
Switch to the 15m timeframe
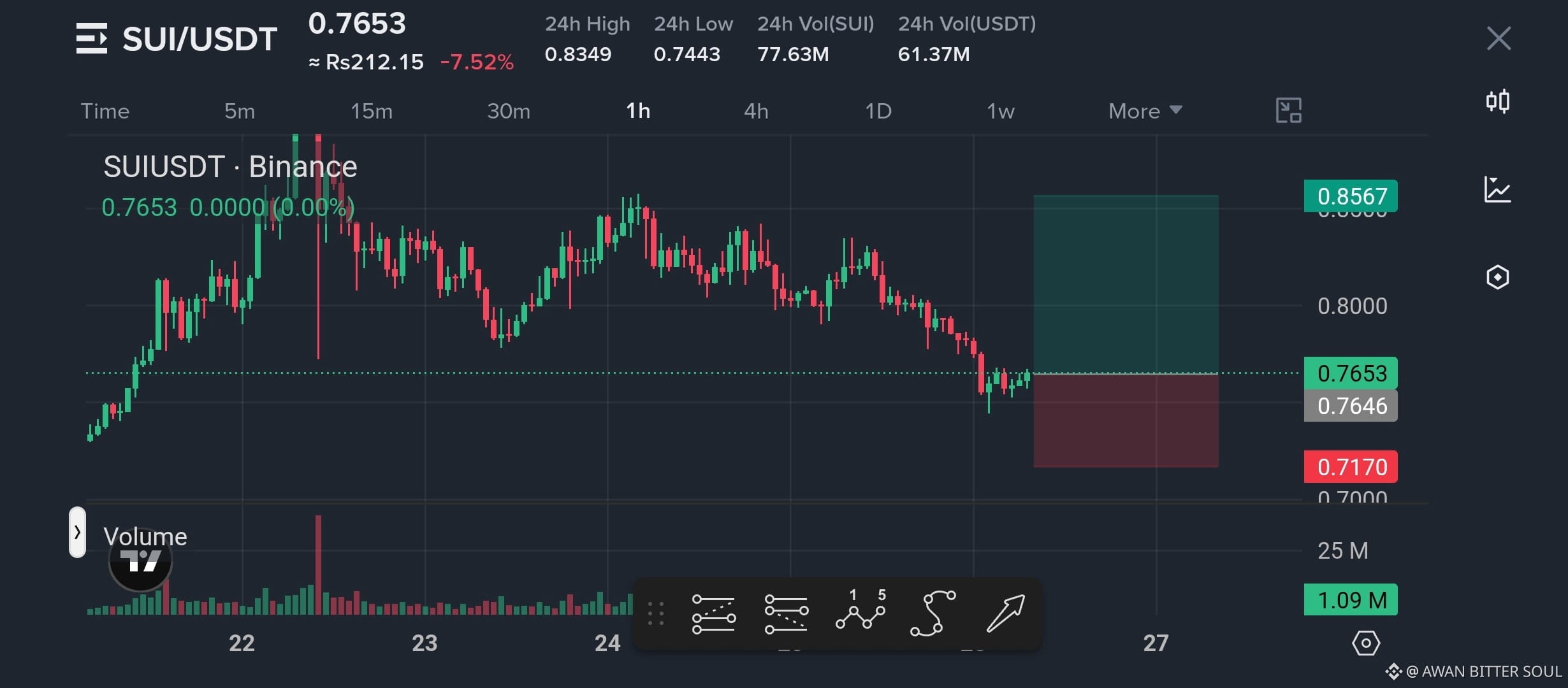coord(372,111)
